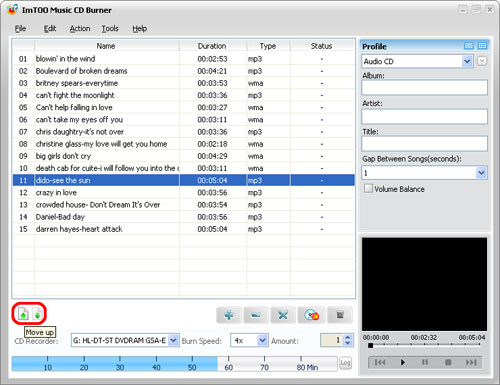500x385 pixels.
Task: Click the Amount number field
Action: point(332,340)
